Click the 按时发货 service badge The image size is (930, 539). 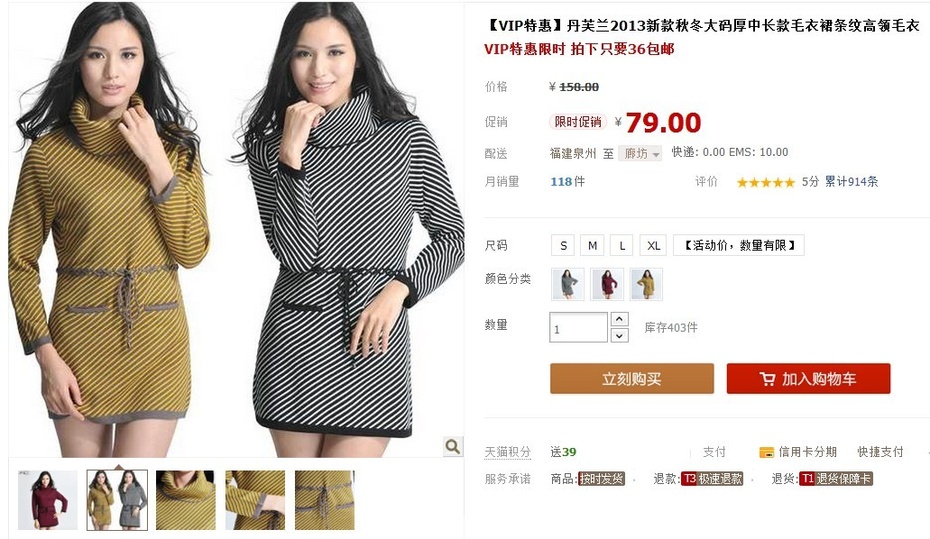601,479
